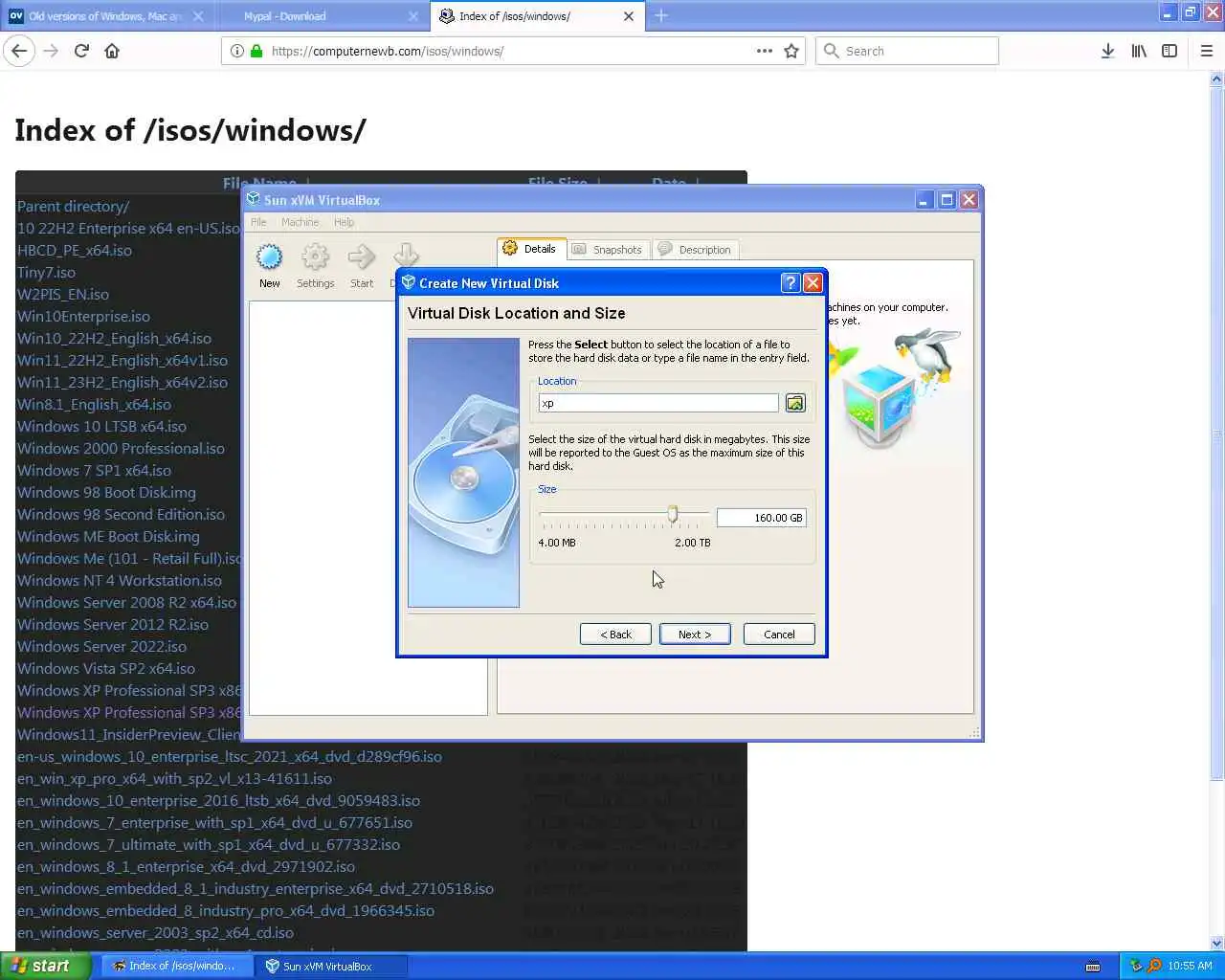Click the New machine icon in VirtualBox toolbar
Viewport: 1225px width, 980px height.
[270, 257]
